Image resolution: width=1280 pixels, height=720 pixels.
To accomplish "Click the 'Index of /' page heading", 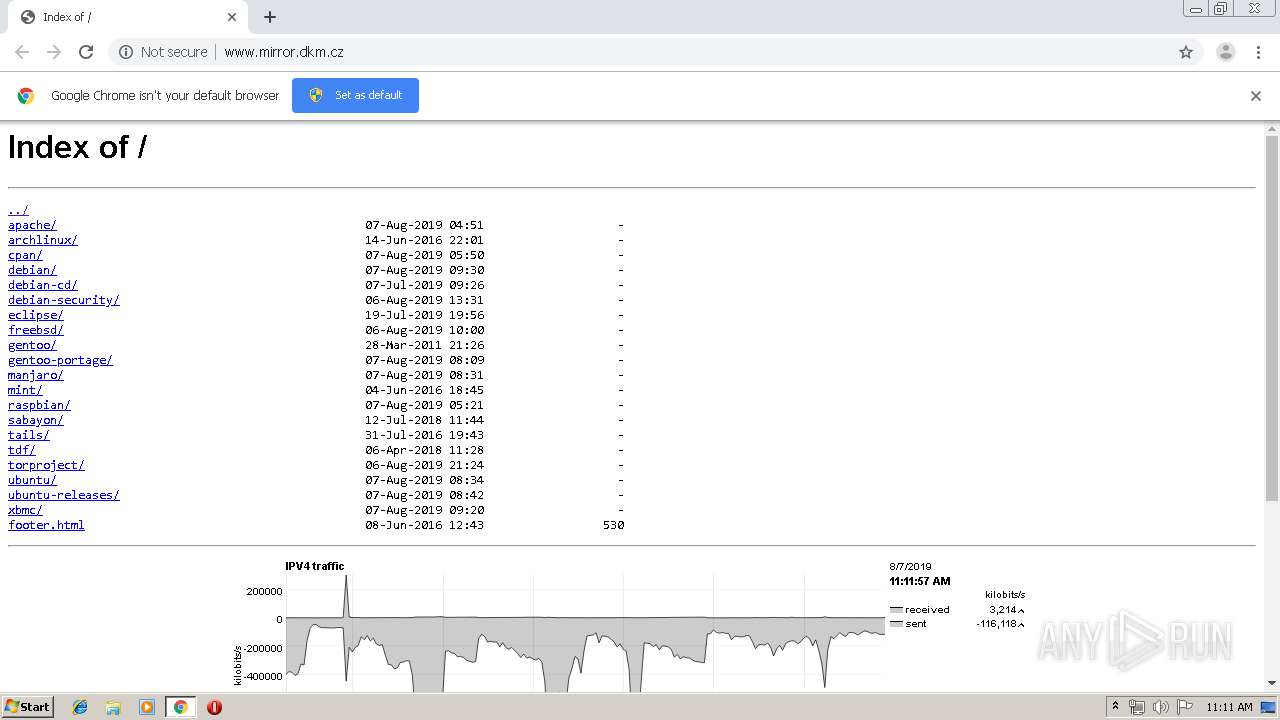I will pos(78,147).
